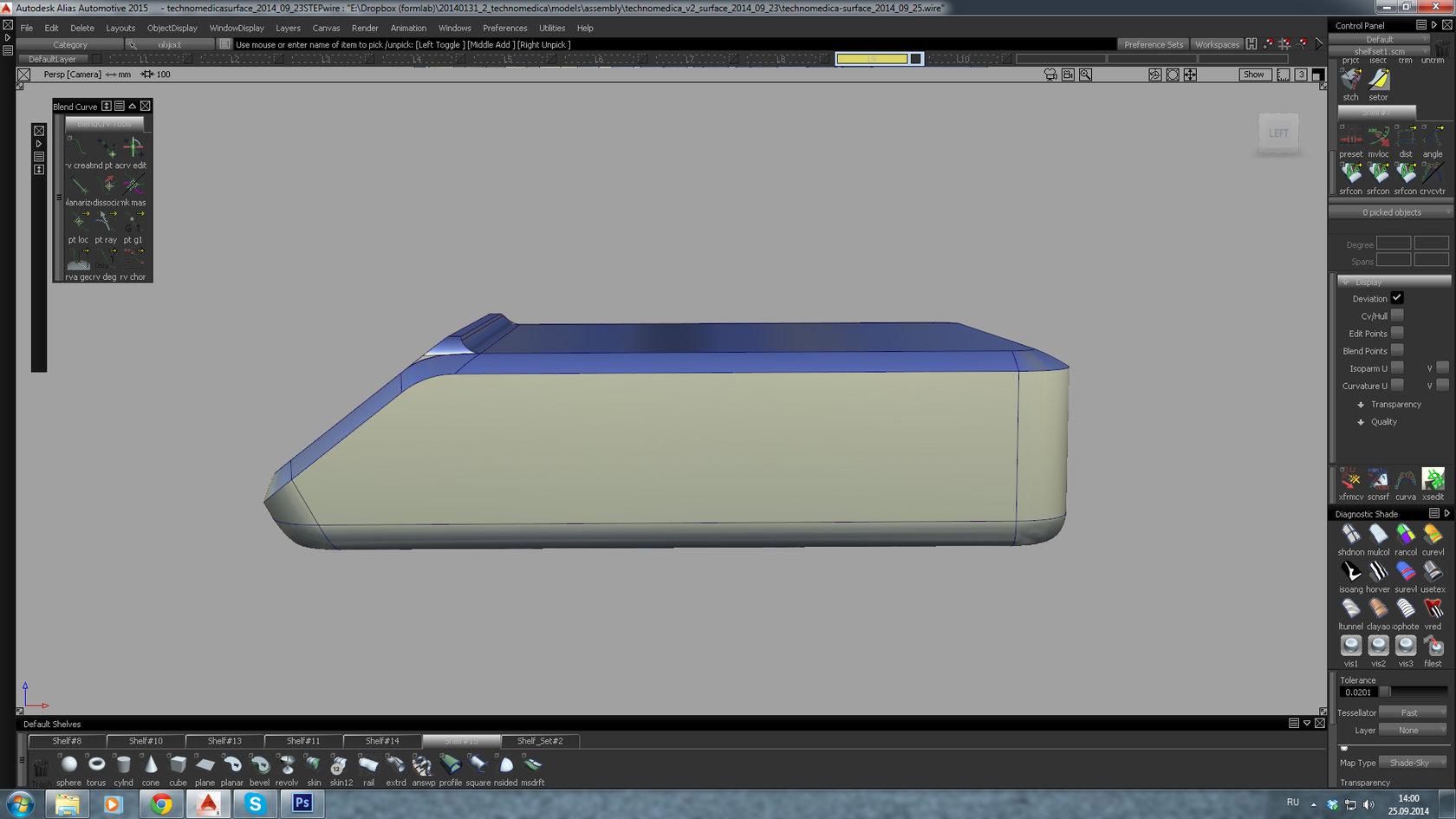
Task: Activate the rail surface tool
Action: (x=368, y=764)
